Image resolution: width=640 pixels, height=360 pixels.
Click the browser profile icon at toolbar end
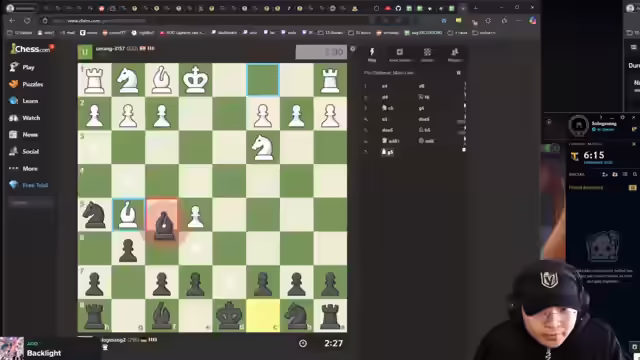tap(533, 20)
